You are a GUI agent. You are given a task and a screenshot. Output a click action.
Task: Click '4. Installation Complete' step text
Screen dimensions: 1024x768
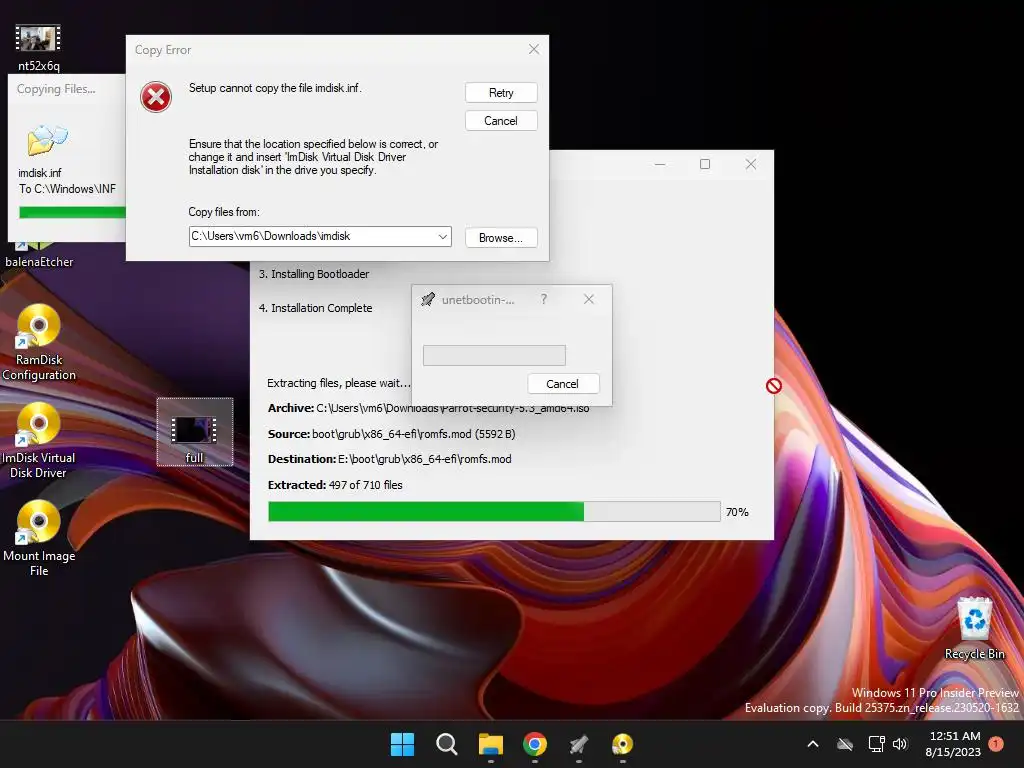click(315, 308)
